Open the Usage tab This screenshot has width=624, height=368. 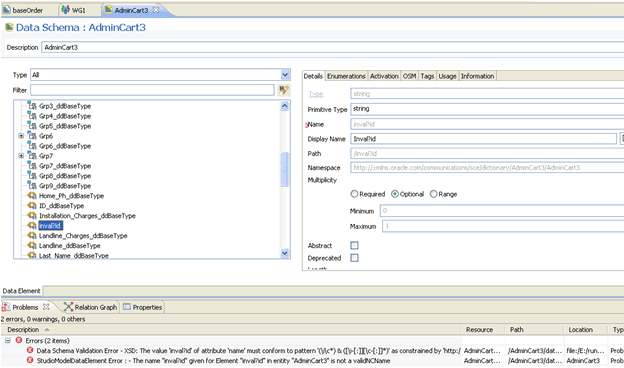coord(447,76)
